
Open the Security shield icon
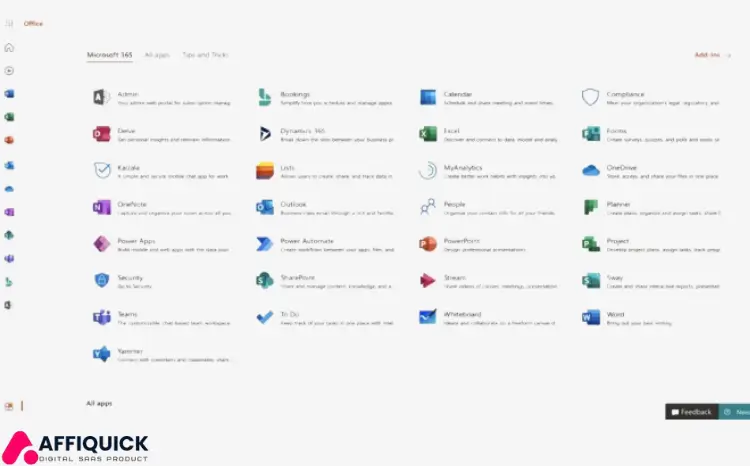coord(101,280)
